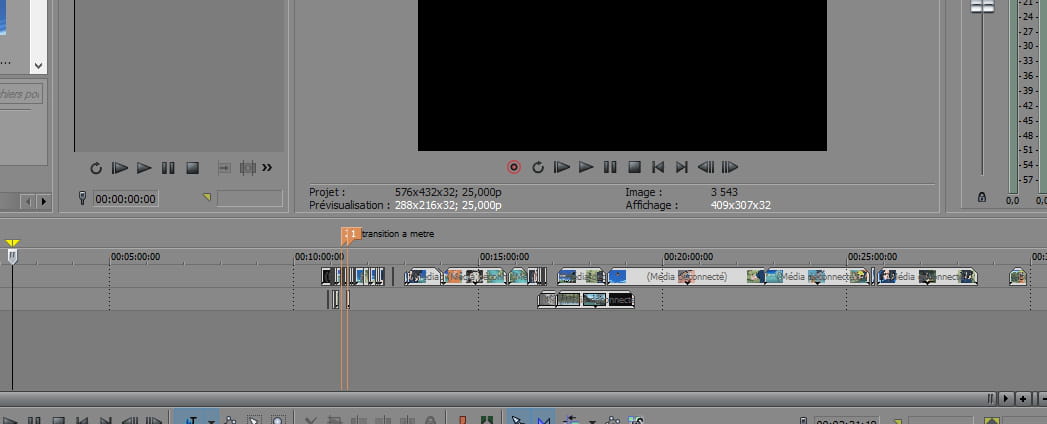Play the clip in the trimmer

(144, 168)
